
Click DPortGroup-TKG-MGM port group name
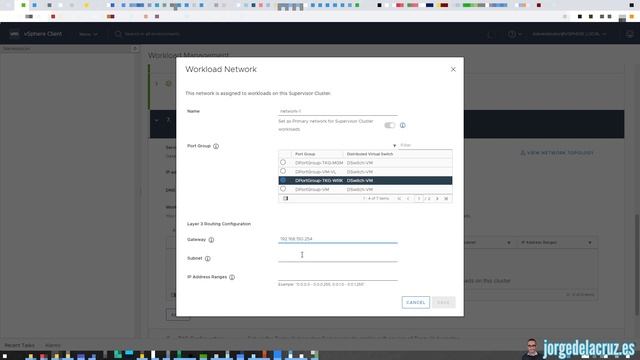click(x=319, y=163)
